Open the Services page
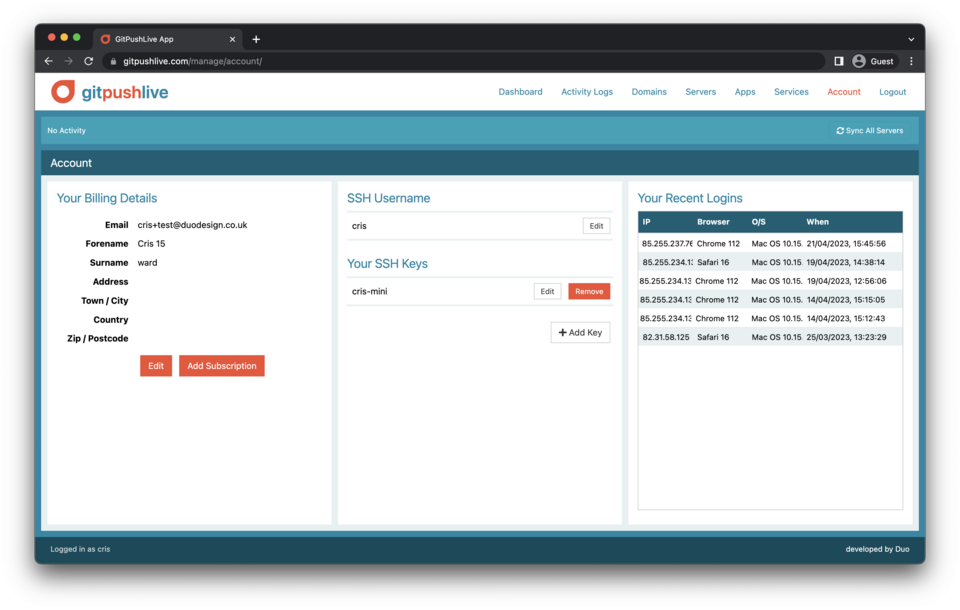The height and width of the screenshot is (610, 960). [x=791, y=92]
